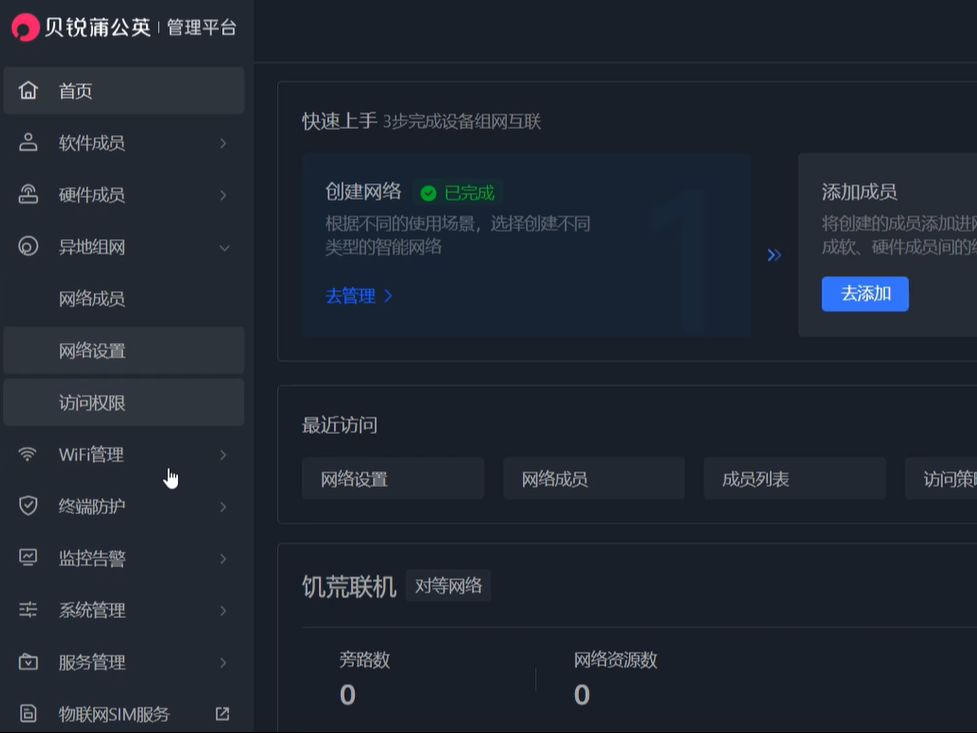Viewport: 977px width, 733px height.
Task: Select 网络设置 in the sidebar
Action: click(x=123, y=350)
